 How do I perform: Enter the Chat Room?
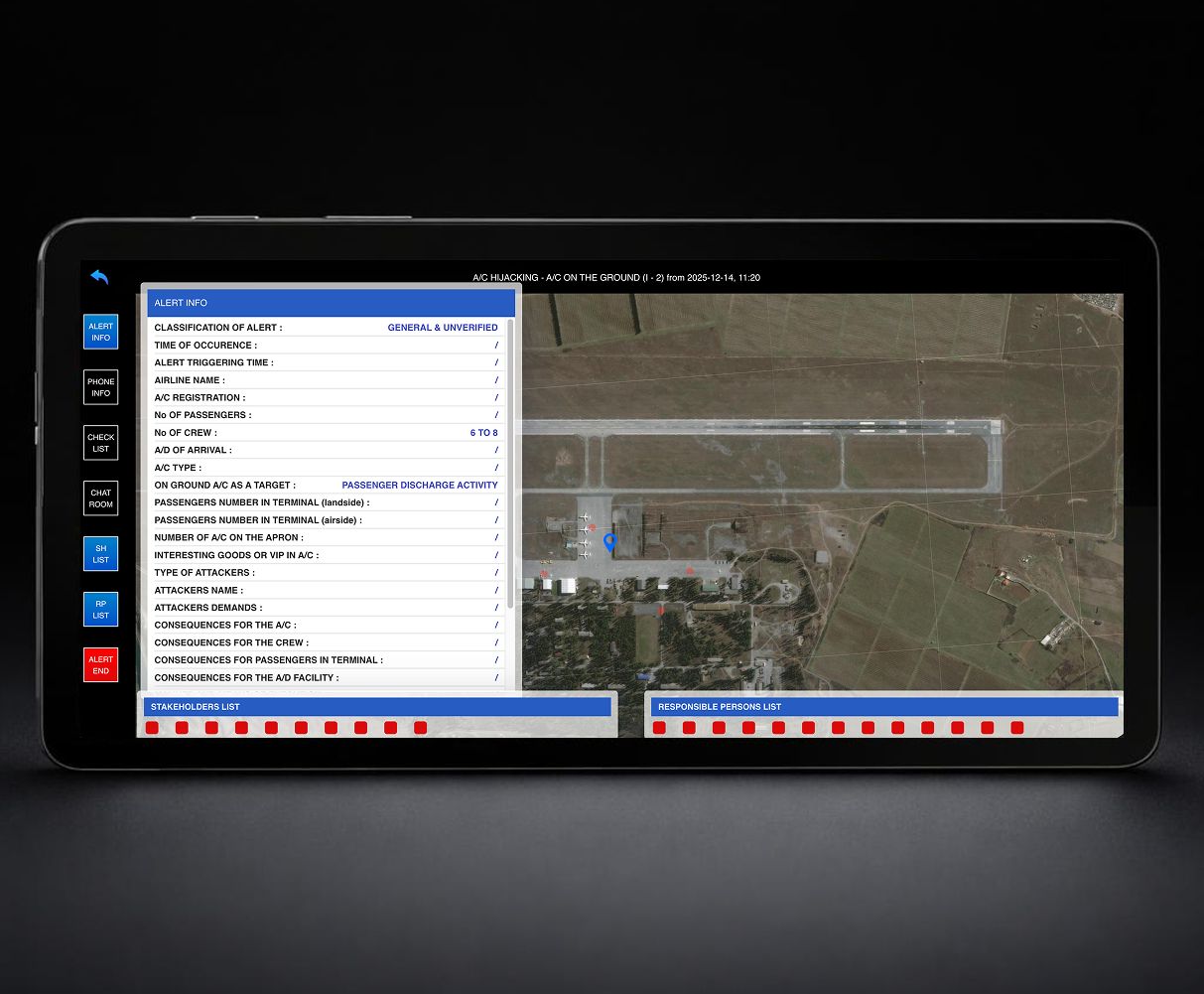pyautogui.click(x=101, y=498)
